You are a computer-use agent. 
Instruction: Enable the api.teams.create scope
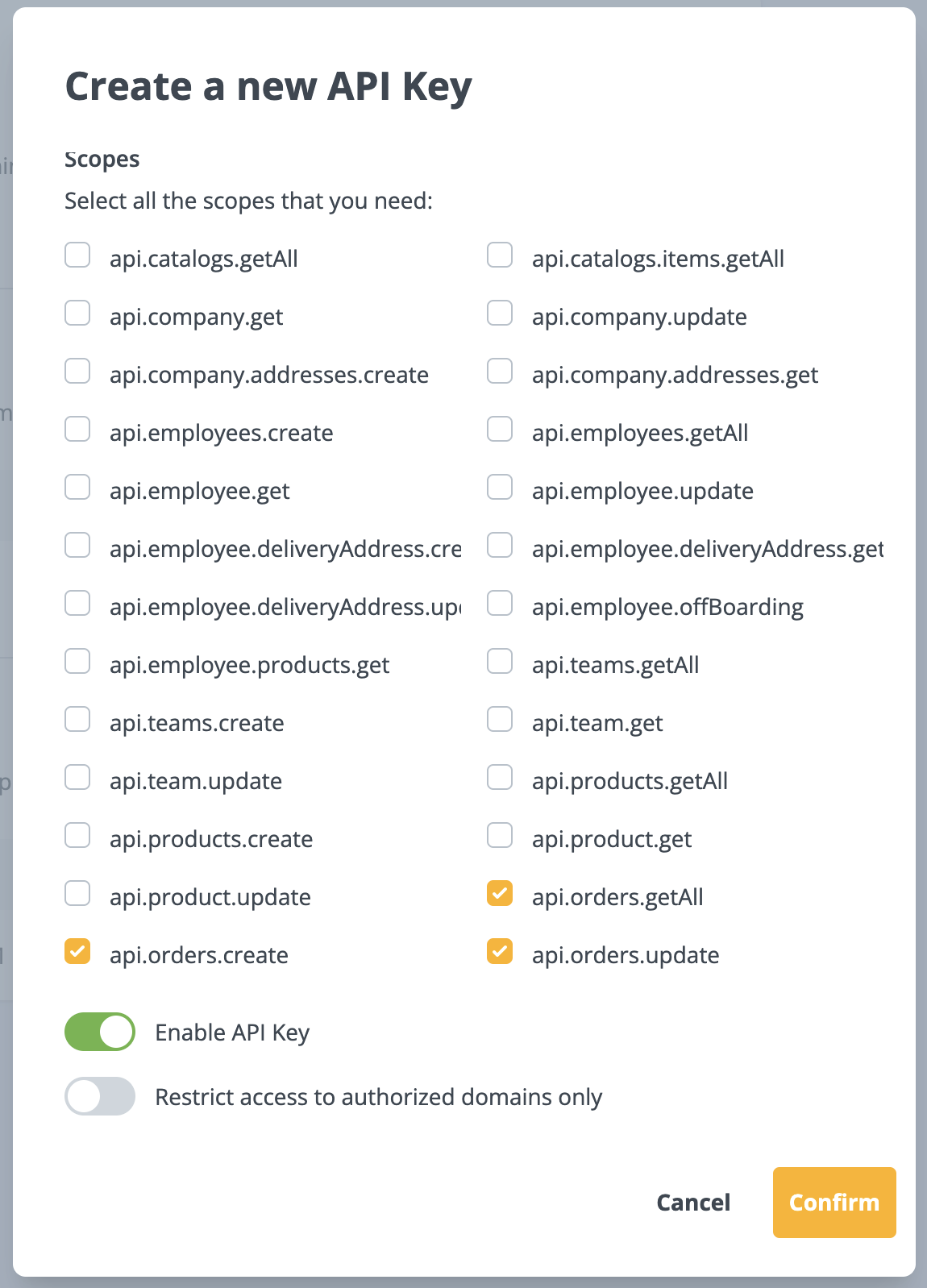tap(77, 720)
